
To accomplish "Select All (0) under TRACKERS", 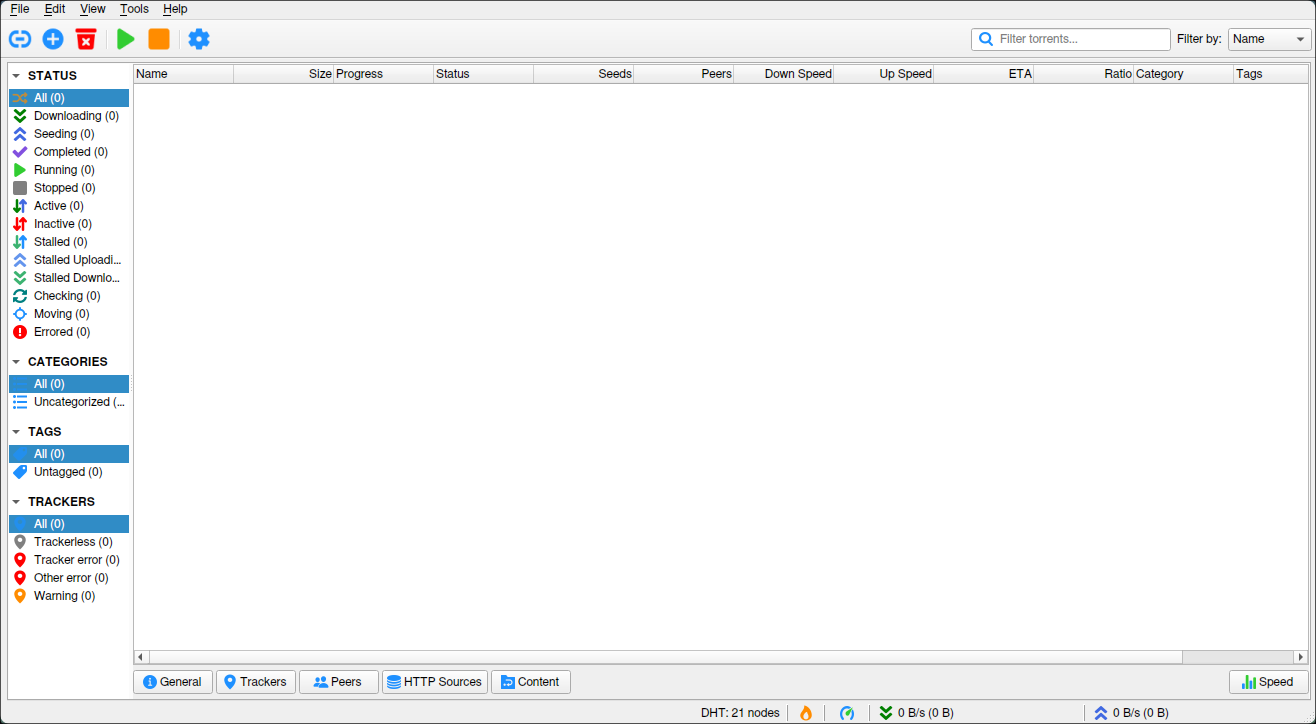I will click(69, 524).
